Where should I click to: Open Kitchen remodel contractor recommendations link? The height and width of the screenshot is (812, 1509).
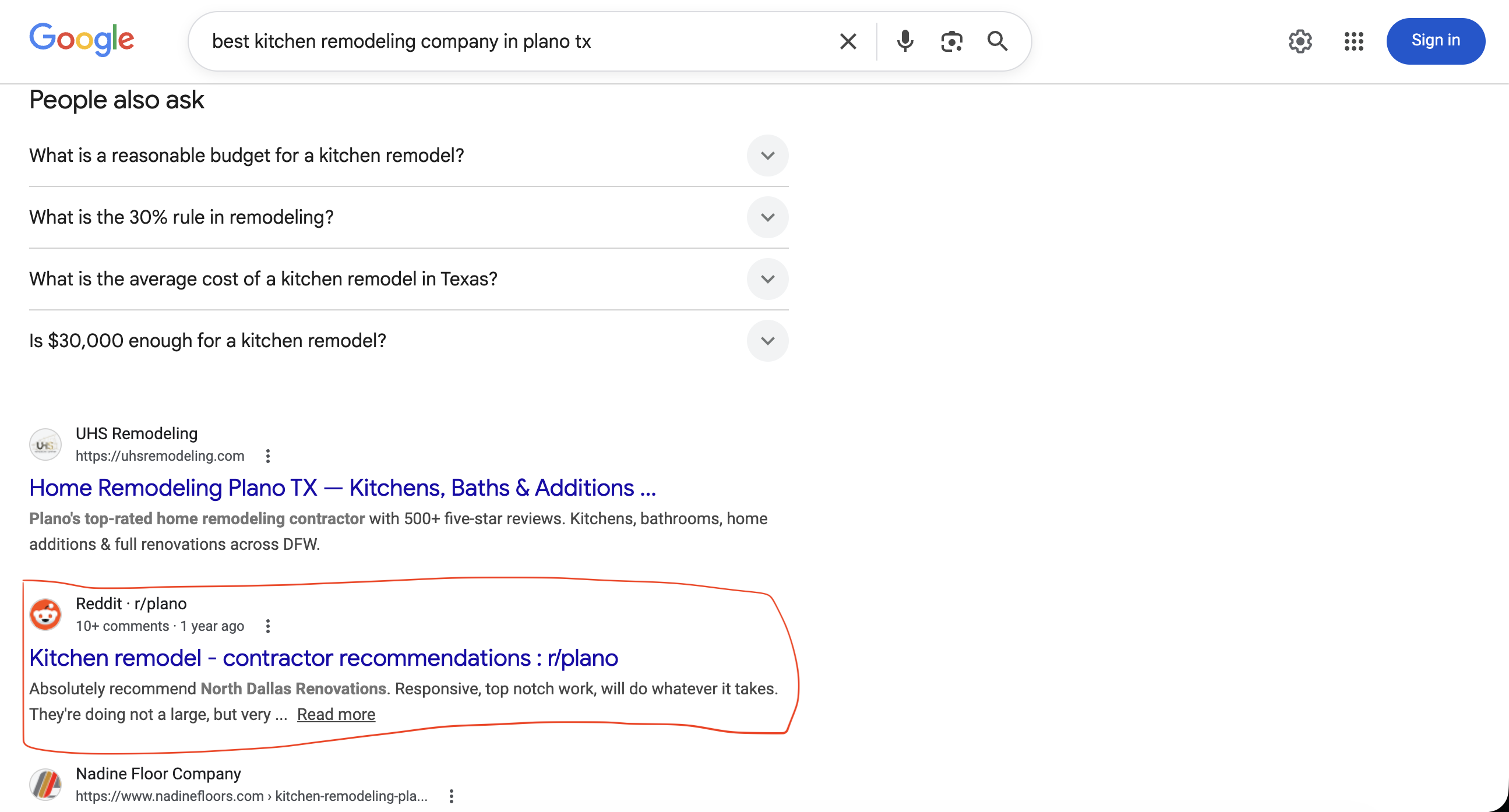point(323,658)
